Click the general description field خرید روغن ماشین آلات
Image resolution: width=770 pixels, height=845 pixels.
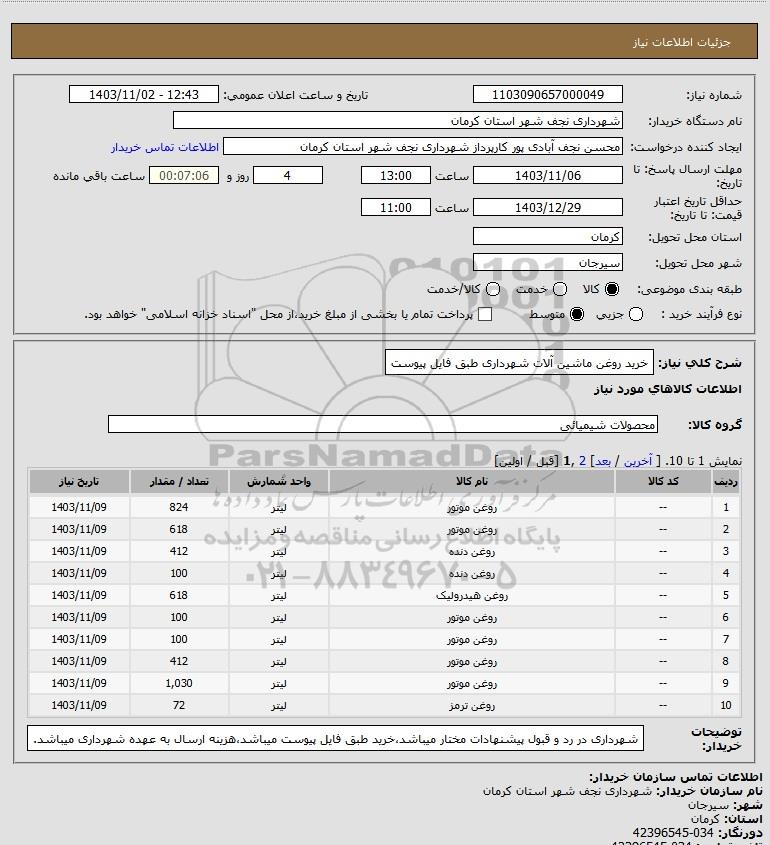pyautogui.click(x=519, y=363)
